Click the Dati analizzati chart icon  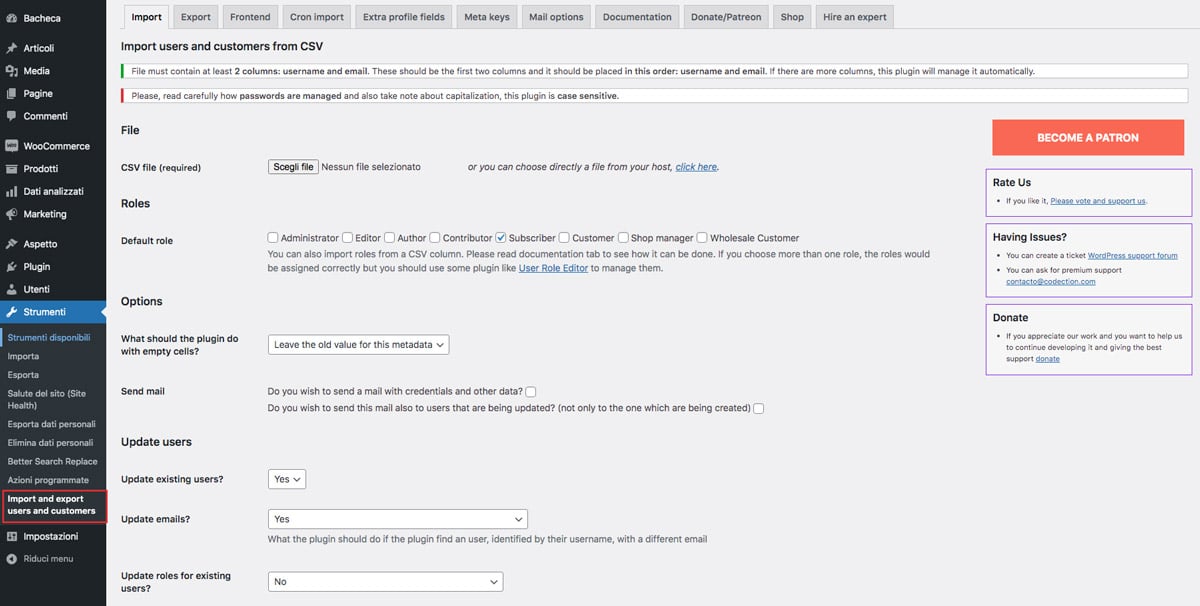pyautogui.click(x=11, y=191)
